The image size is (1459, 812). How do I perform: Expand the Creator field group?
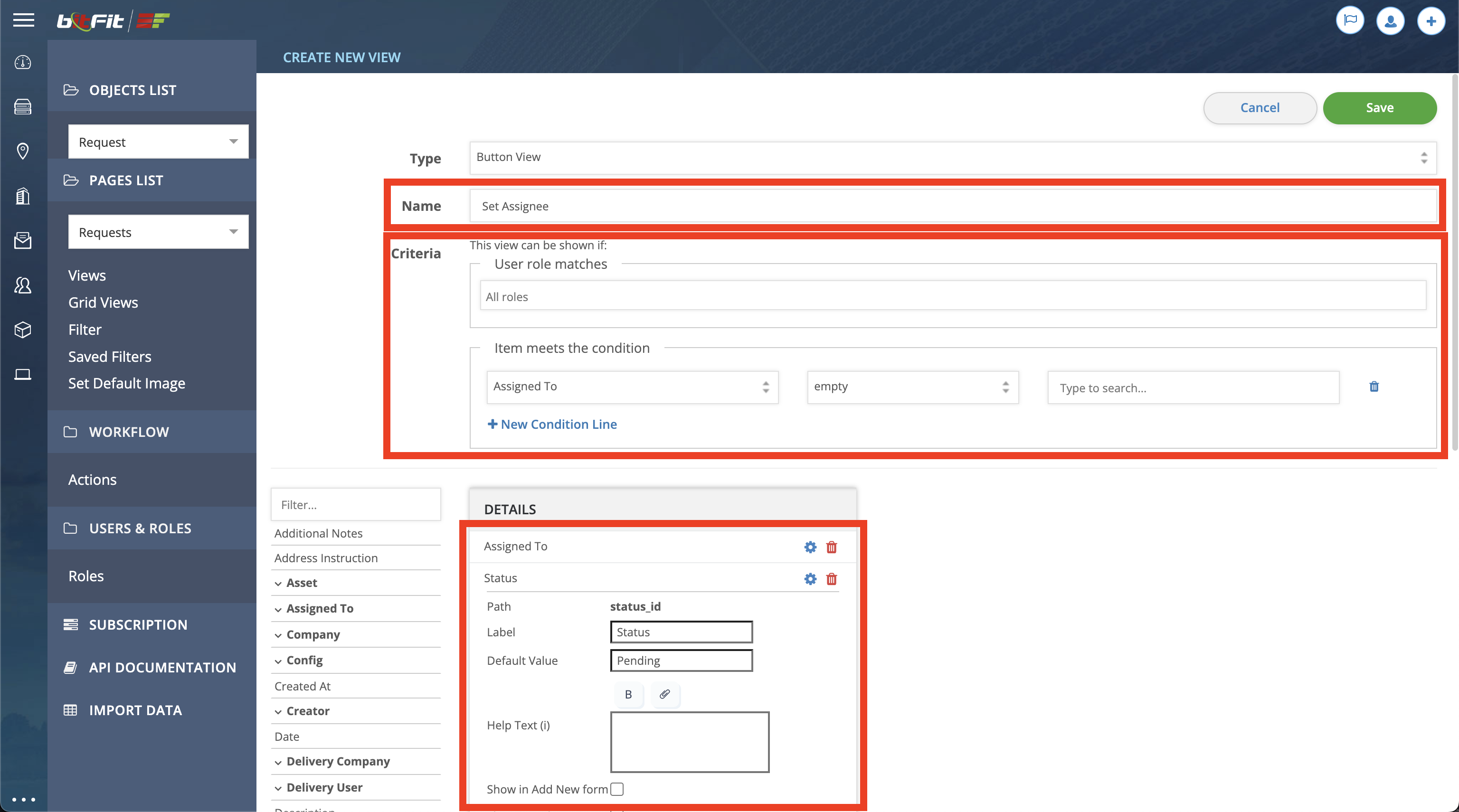pos(307,711)
